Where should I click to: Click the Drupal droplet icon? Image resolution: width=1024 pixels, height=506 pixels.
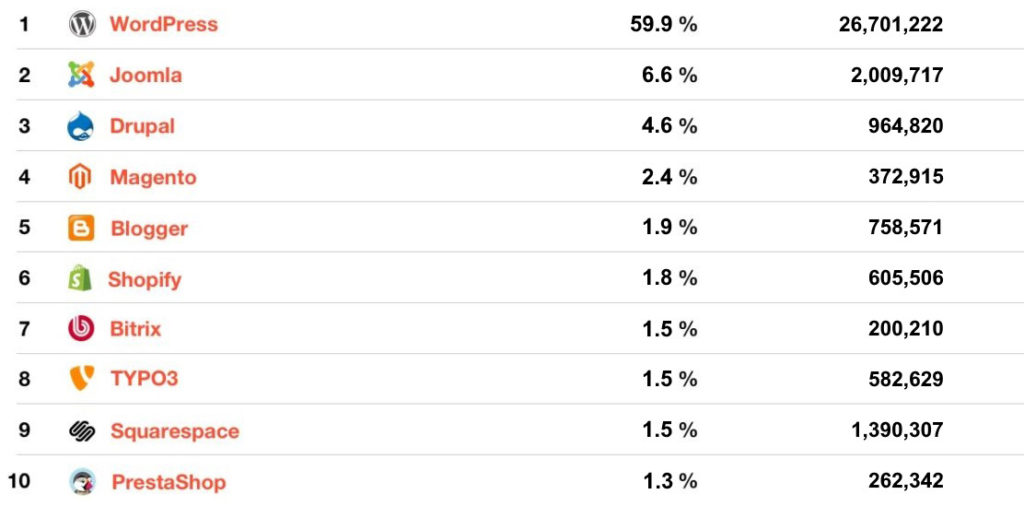(80, 126)
